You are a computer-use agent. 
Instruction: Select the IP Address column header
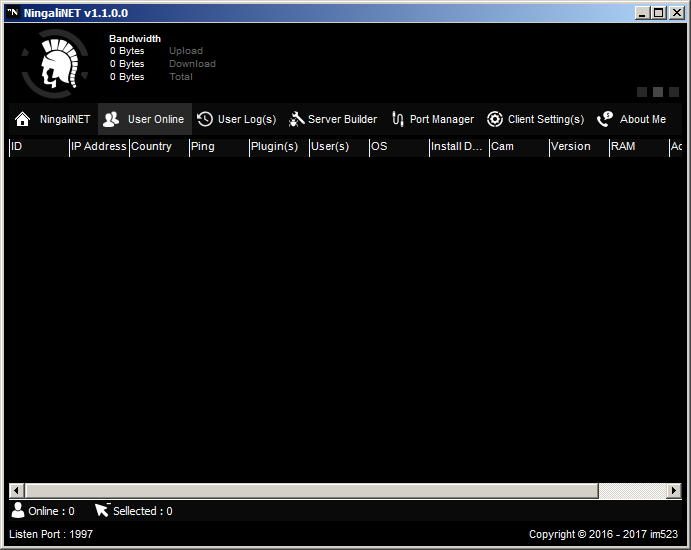[x=98, y=146]
